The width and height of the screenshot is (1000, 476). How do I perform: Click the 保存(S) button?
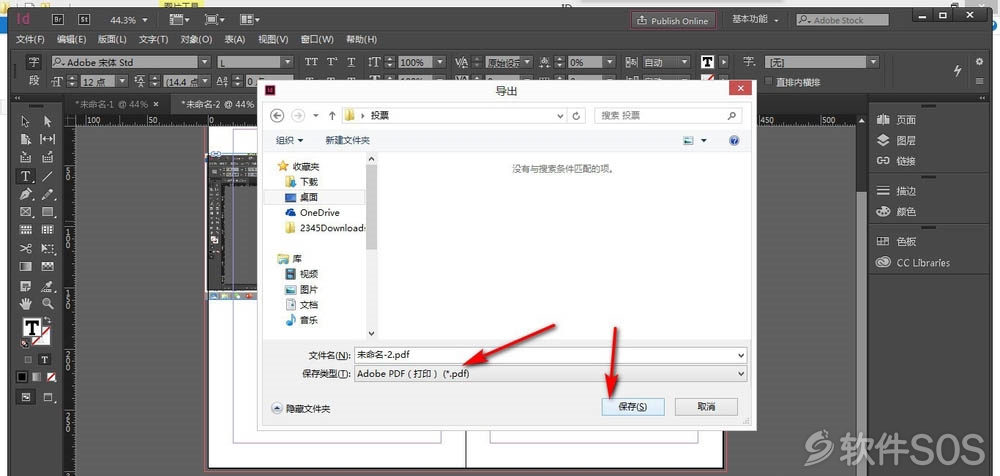[633, 406]
